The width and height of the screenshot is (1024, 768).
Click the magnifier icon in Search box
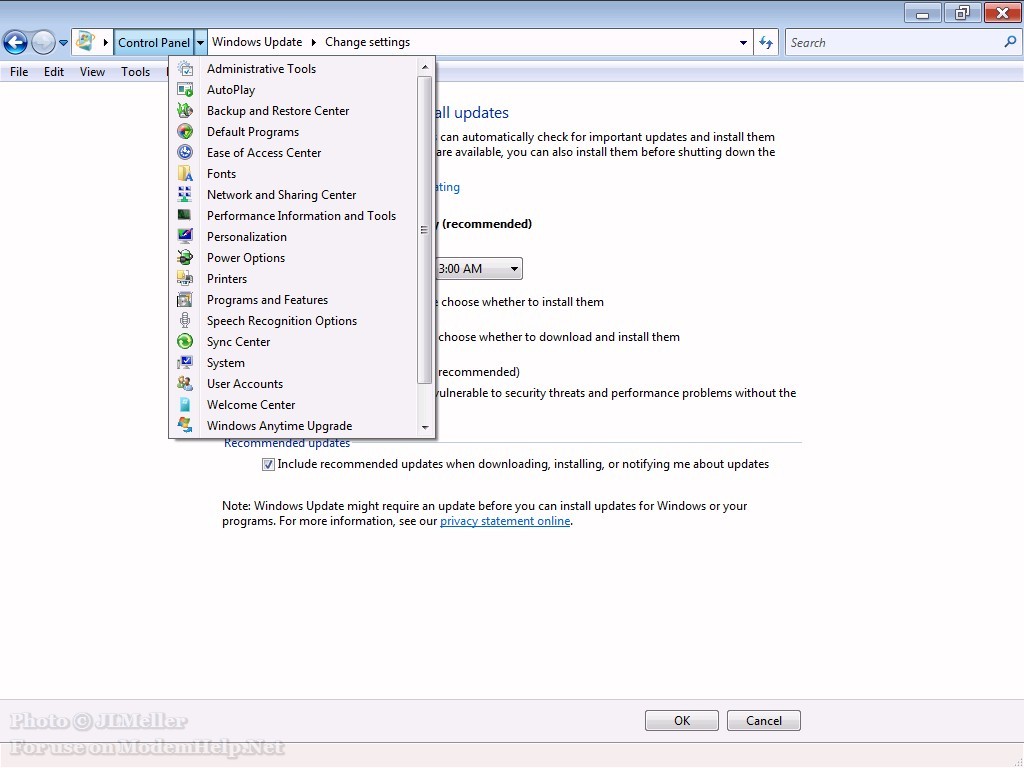[1010, 42]
